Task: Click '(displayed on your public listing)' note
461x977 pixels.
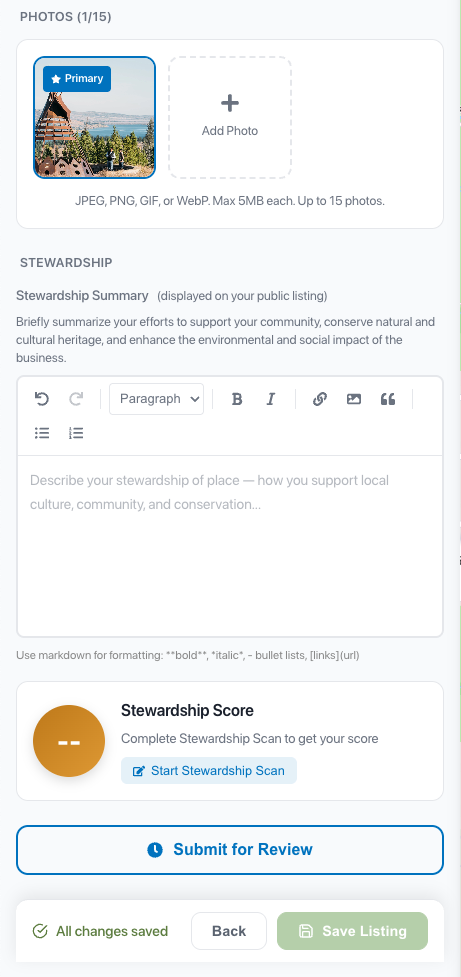Action: tap(242, 296)
